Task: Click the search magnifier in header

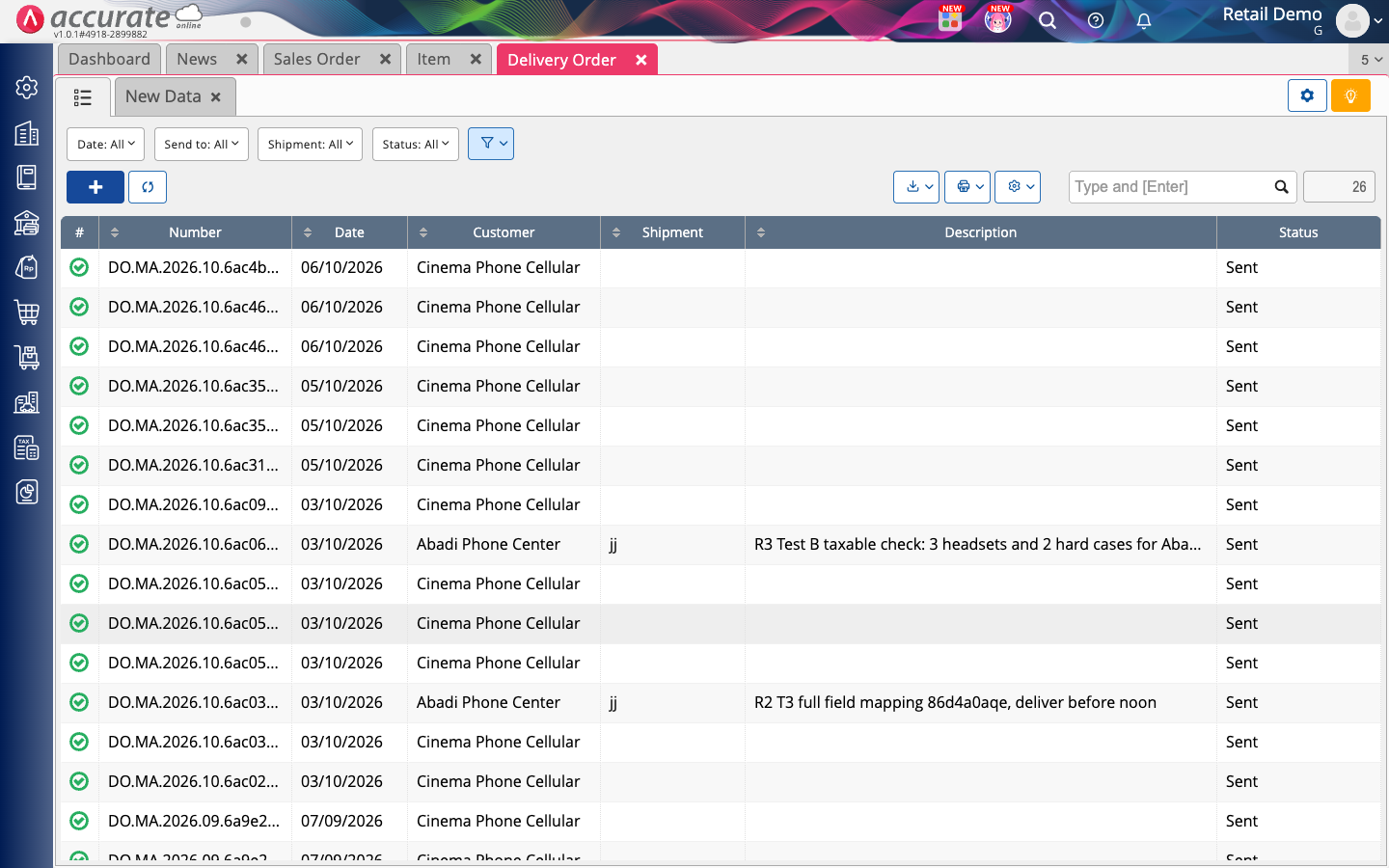Action: [1048, 20]
